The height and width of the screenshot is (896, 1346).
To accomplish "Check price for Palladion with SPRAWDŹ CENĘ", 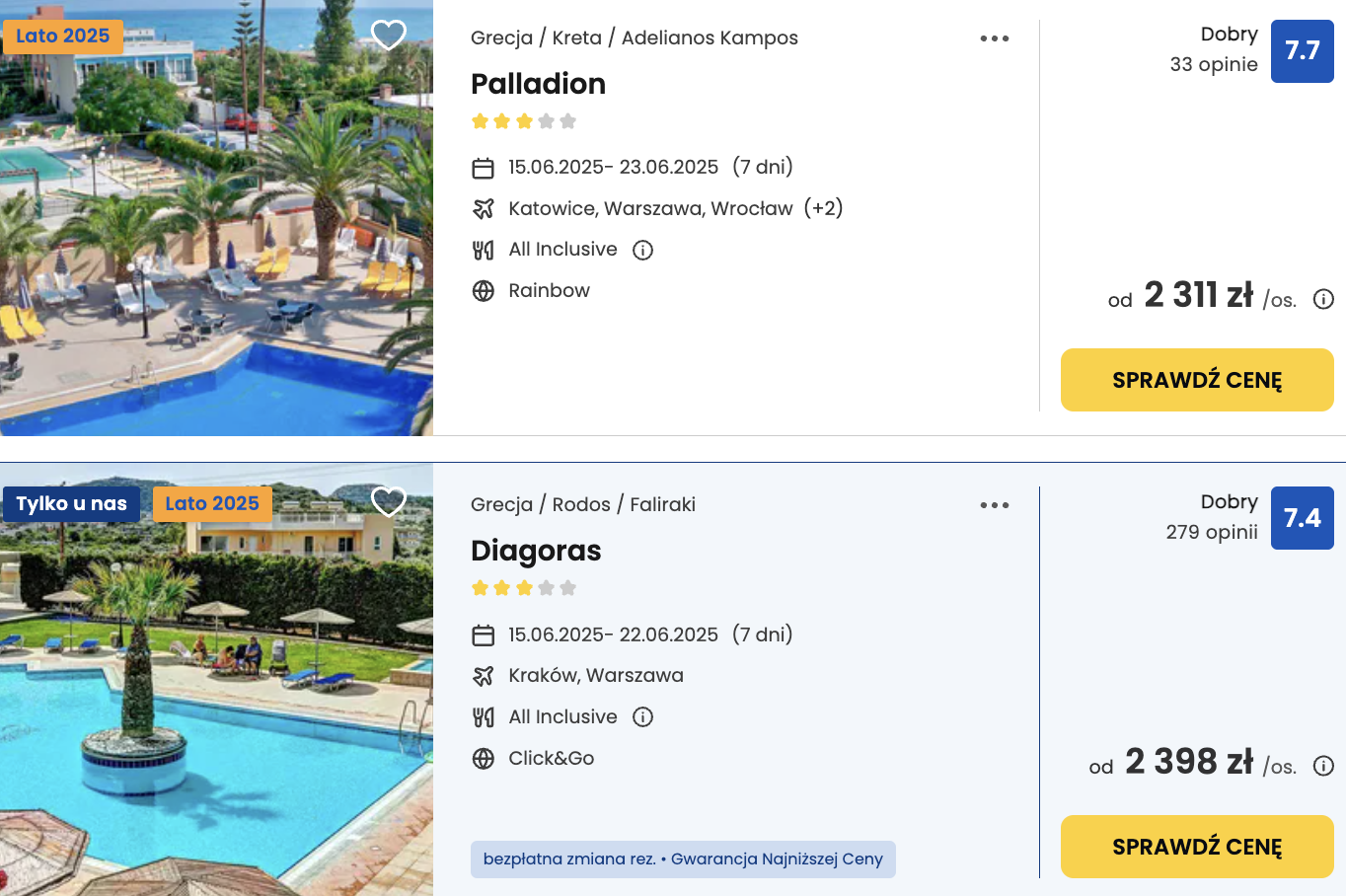I will pyautogui.click(x=1197, y=380).
